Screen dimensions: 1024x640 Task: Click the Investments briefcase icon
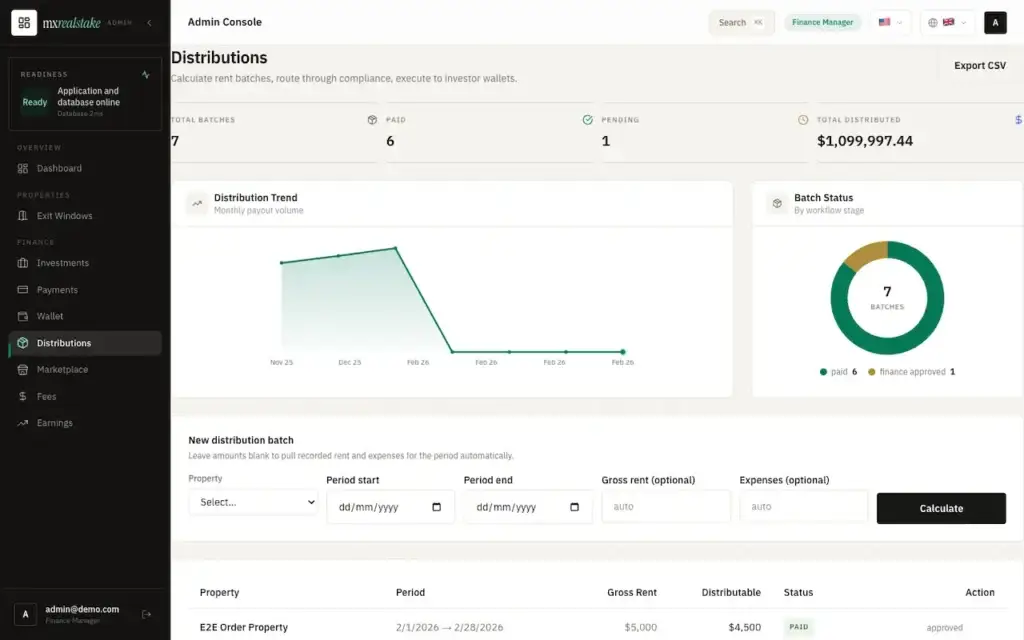[x=23, y=263]
